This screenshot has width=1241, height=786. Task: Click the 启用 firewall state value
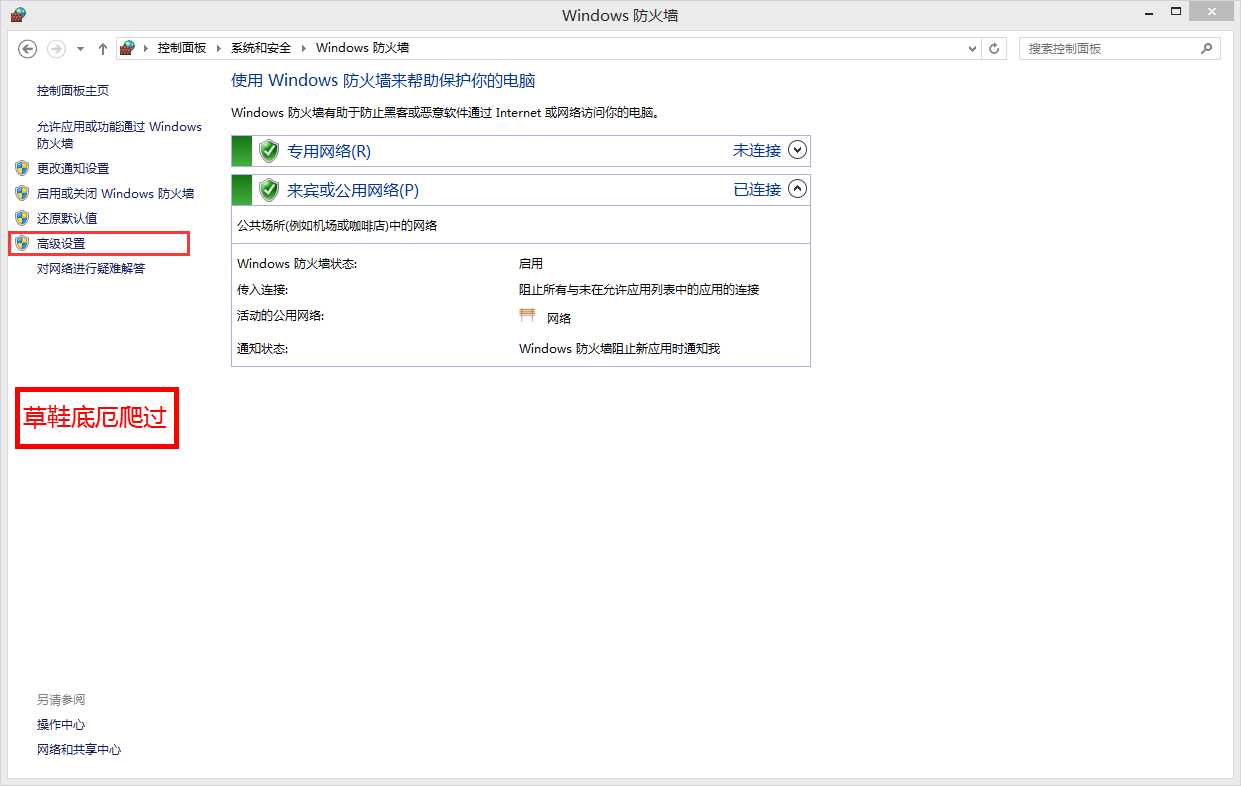[x=531, y=264]
